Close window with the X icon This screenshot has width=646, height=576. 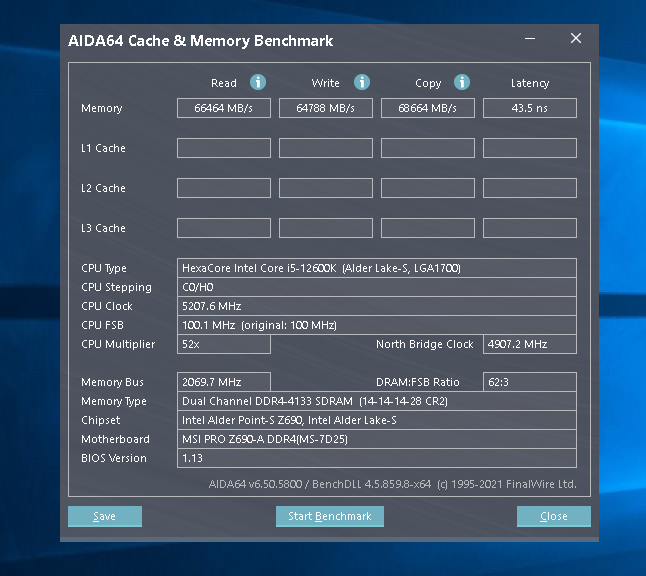[x=576, y=38]
